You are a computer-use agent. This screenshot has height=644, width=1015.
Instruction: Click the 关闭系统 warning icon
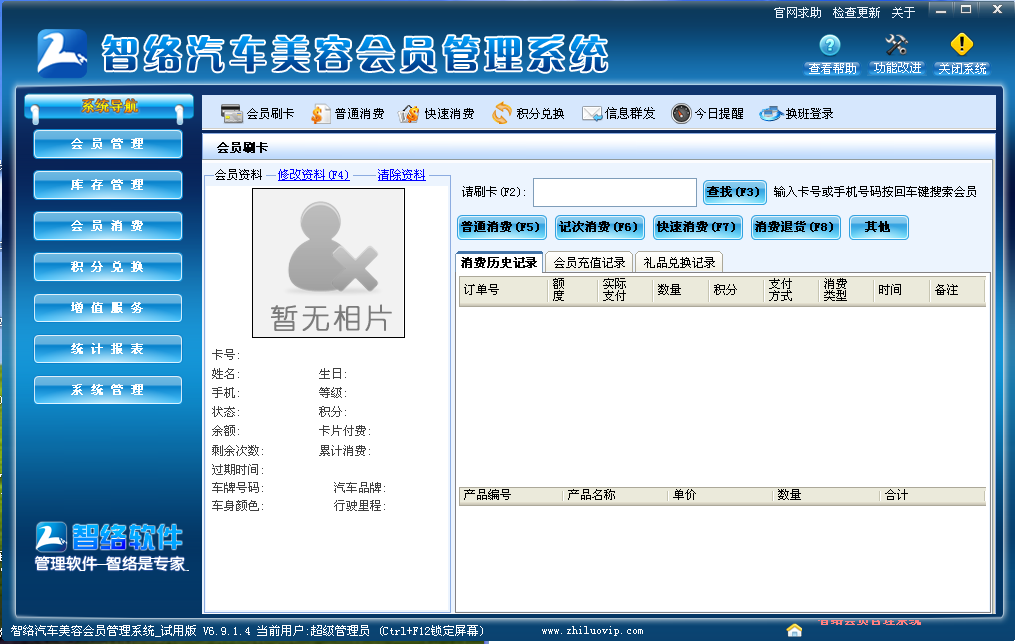click(x=962, y=45)
